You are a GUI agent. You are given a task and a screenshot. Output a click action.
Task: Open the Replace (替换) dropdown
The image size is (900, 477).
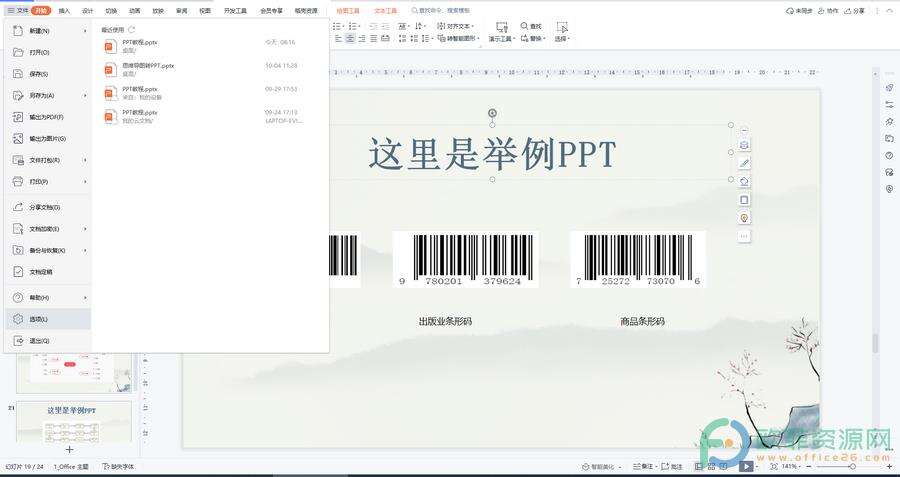tap(533, 38)
